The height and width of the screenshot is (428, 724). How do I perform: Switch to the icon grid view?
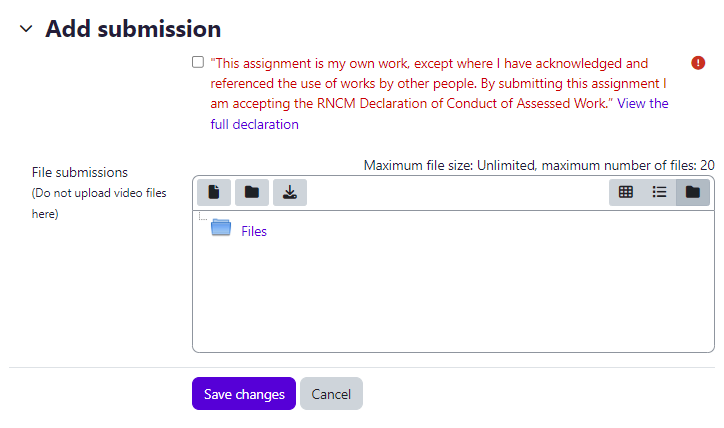pos(626,192)
